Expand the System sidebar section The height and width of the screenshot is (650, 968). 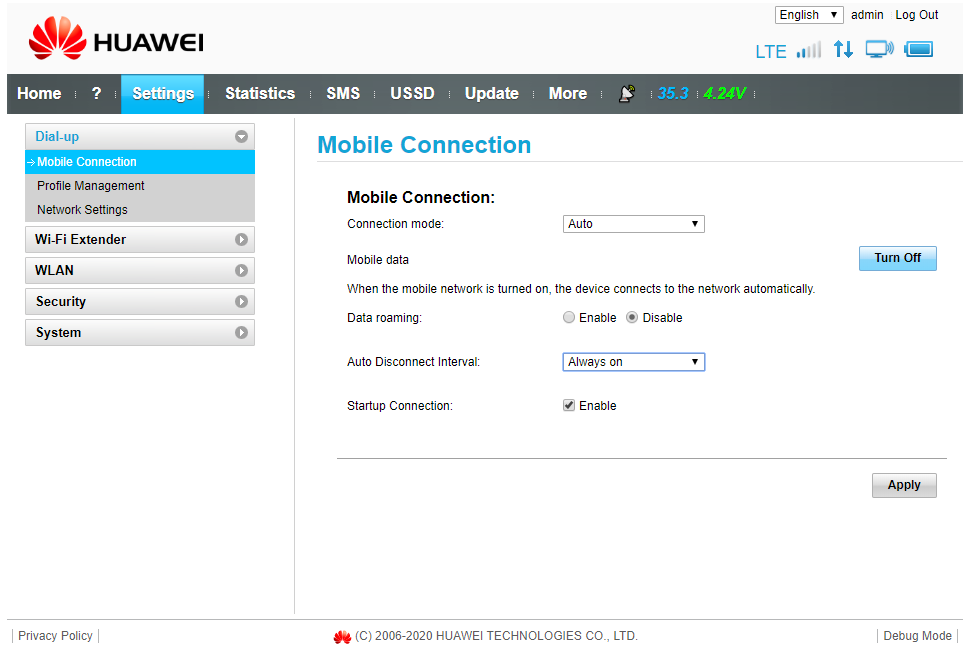coord(140,333)
